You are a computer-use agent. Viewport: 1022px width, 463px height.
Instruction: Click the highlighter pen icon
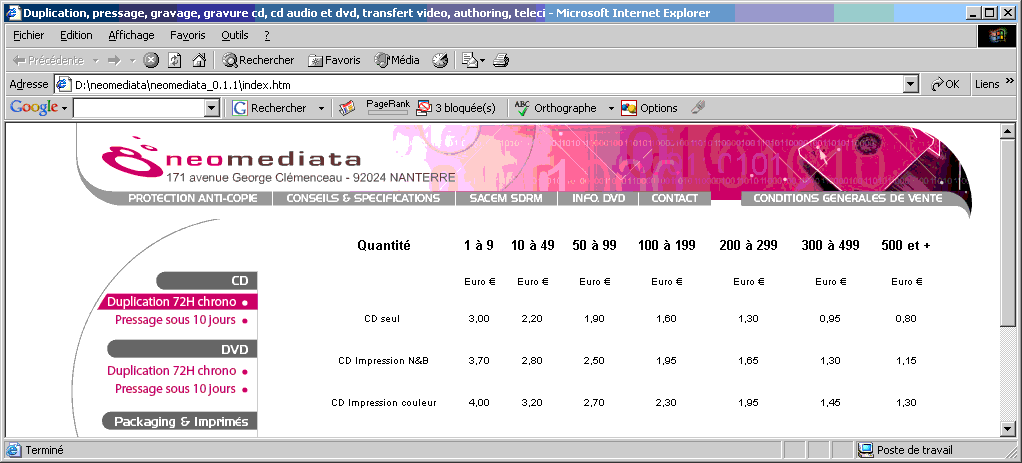point(697,108)
